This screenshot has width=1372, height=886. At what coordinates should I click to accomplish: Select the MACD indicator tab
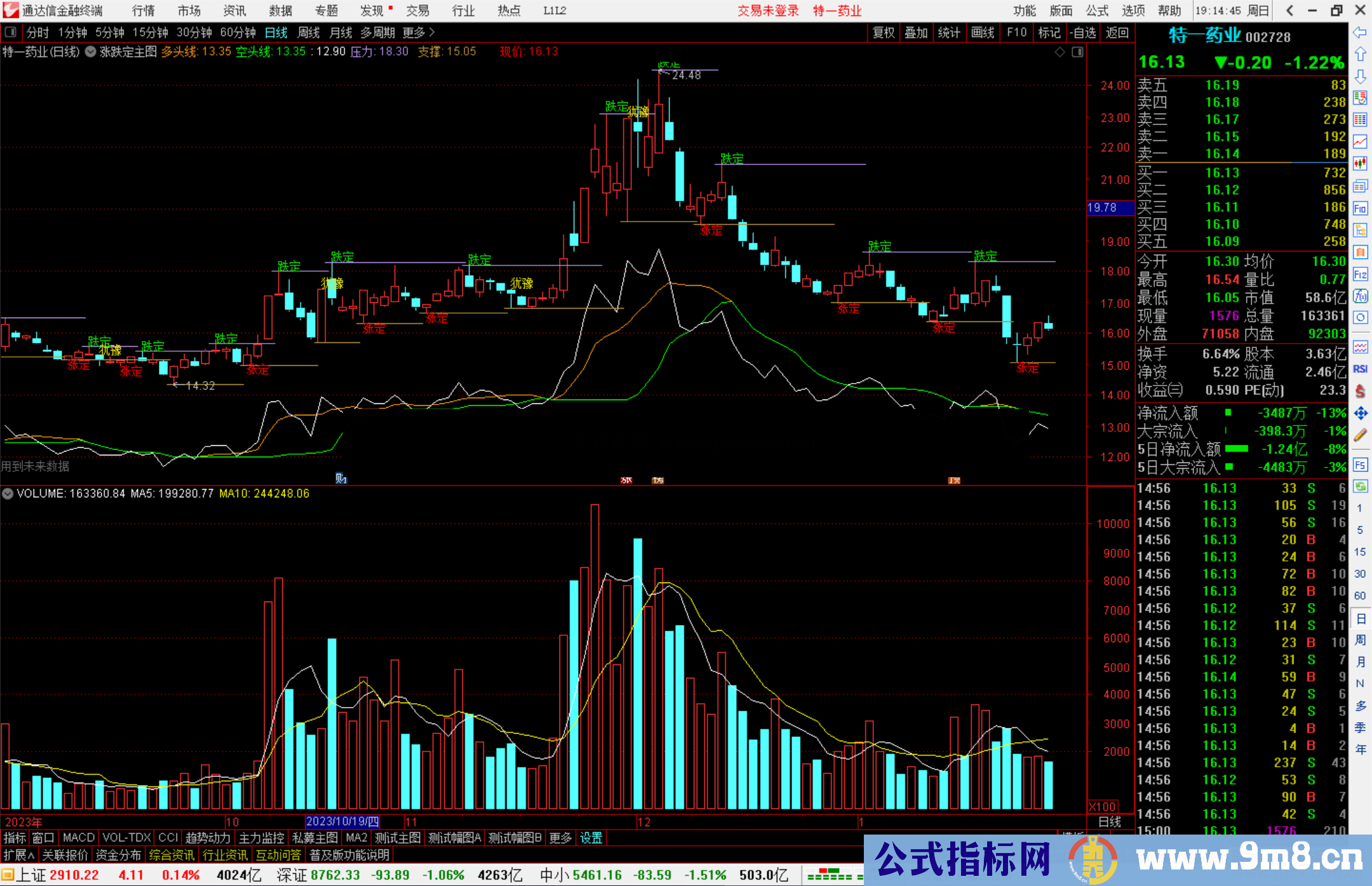(x=79, y=838)
